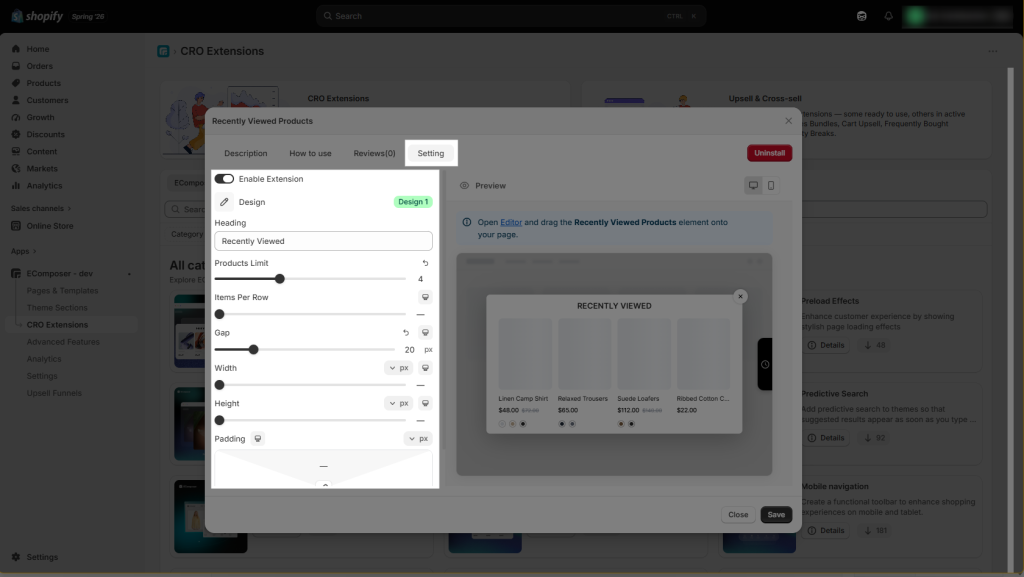This screenshot has width=1024, height=577.
Task: Click the pencil icon beside Design
Action: 224,202
